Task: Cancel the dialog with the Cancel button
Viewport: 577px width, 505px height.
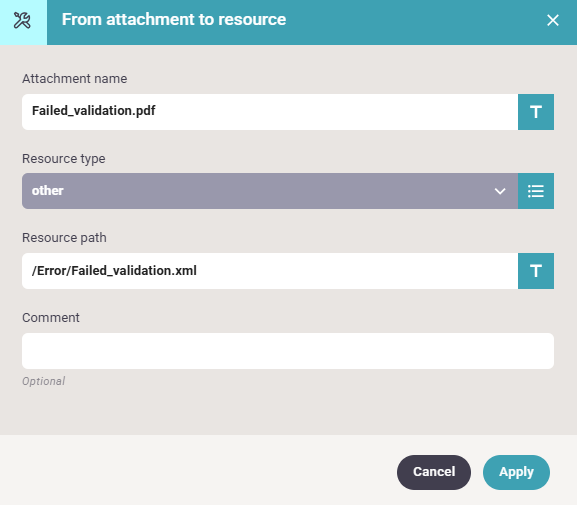Action: tap(434, 472)
